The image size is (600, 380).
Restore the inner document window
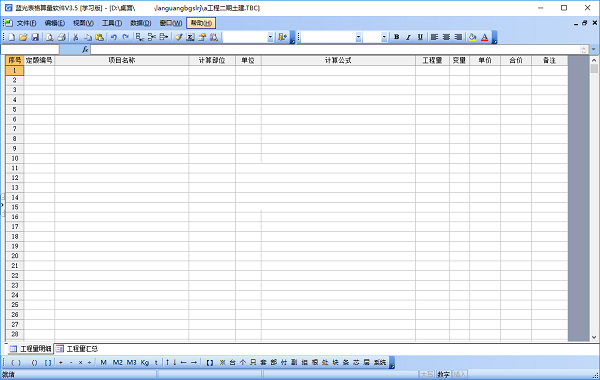585,23
